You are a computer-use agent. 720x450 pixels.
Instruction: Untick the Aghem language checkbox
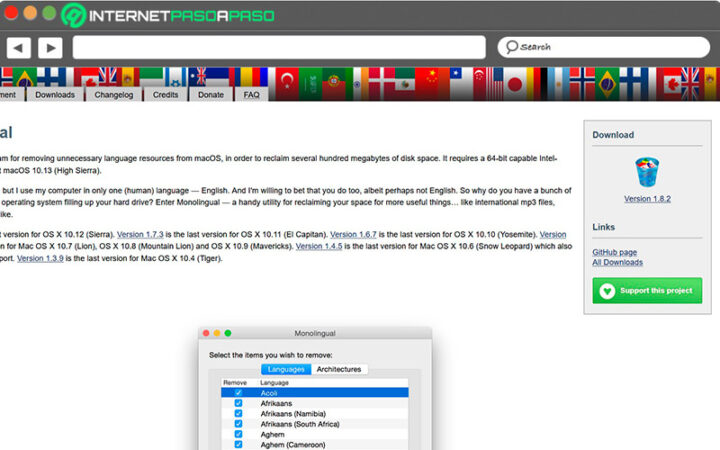pyautogui.click(x=237, y=433)
